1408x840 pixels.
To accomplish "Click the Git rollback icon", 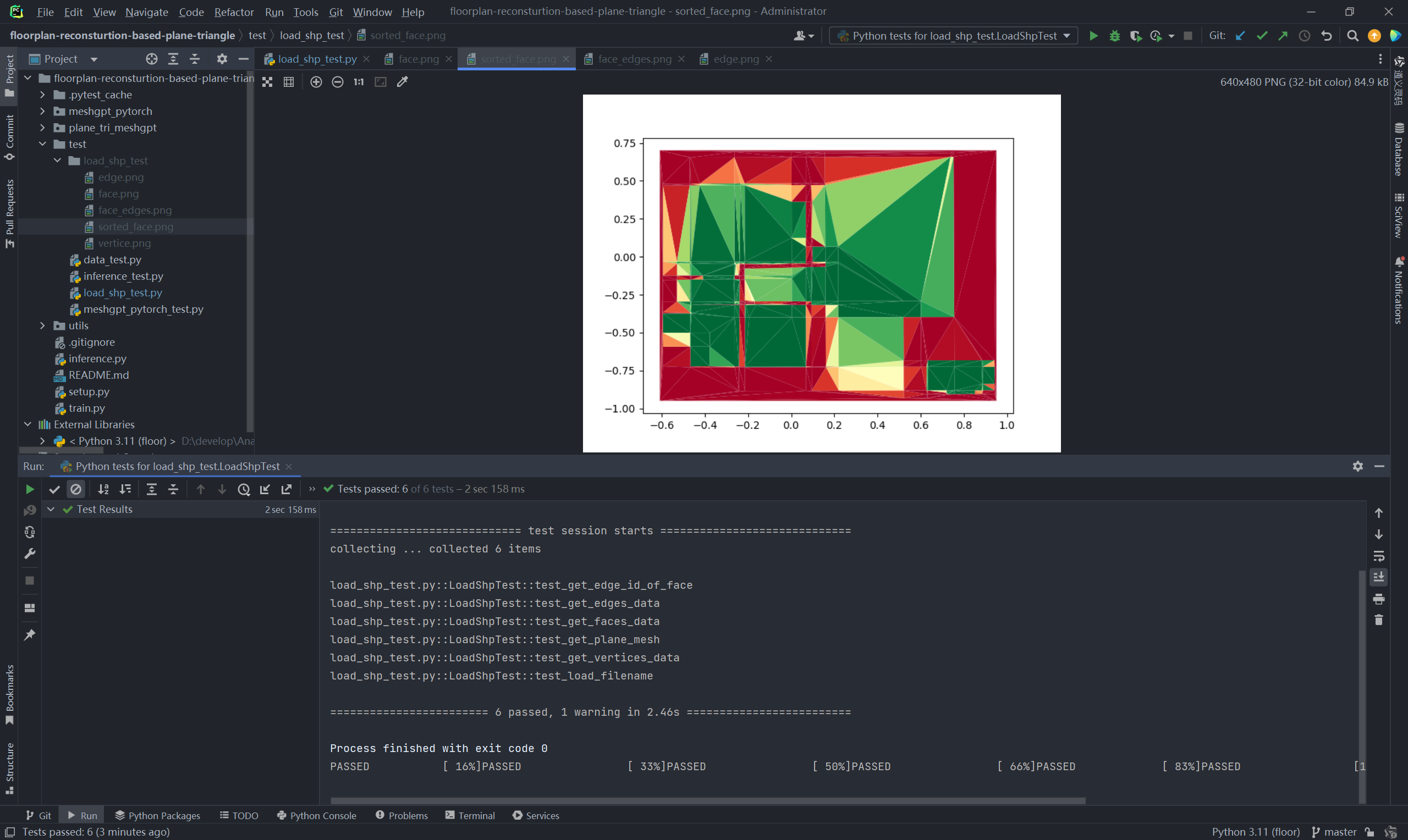I will [x=1327, y=36].
